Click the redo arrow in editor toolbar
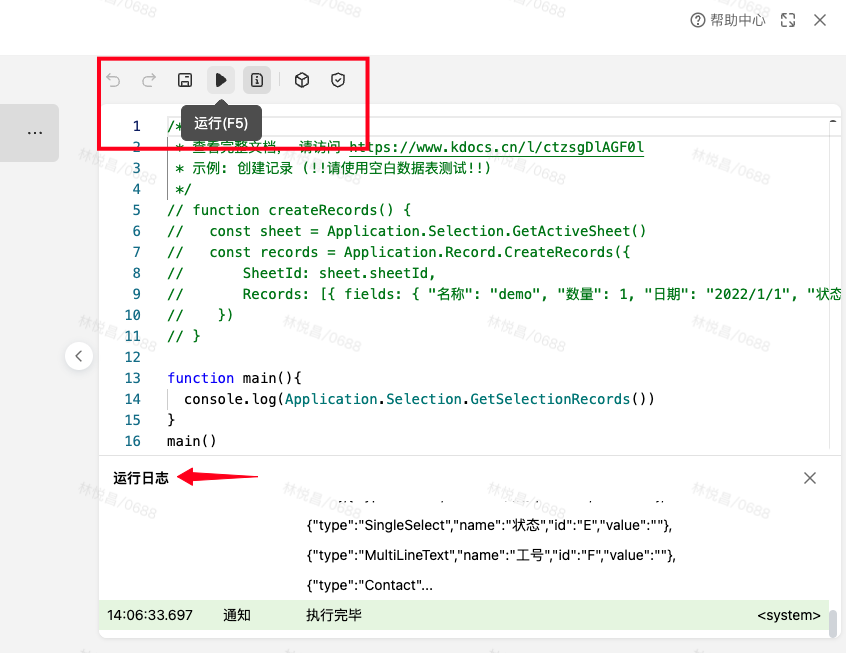The width and height of the screenshot is (846, 653). [149, 80]
